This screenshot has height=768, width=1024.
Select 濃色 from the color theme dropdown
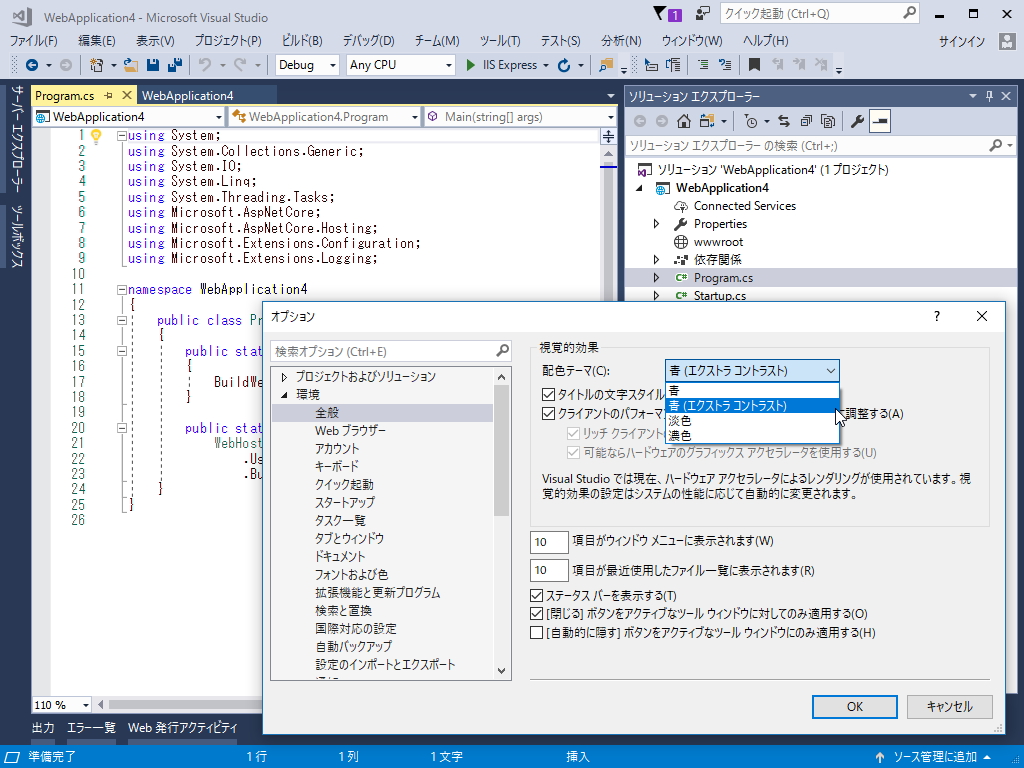682,434
